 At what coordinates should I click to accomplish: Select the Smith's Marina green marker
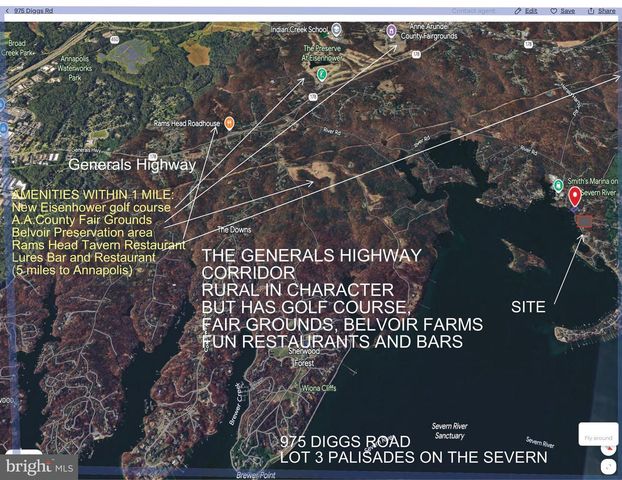pos(557,186)
